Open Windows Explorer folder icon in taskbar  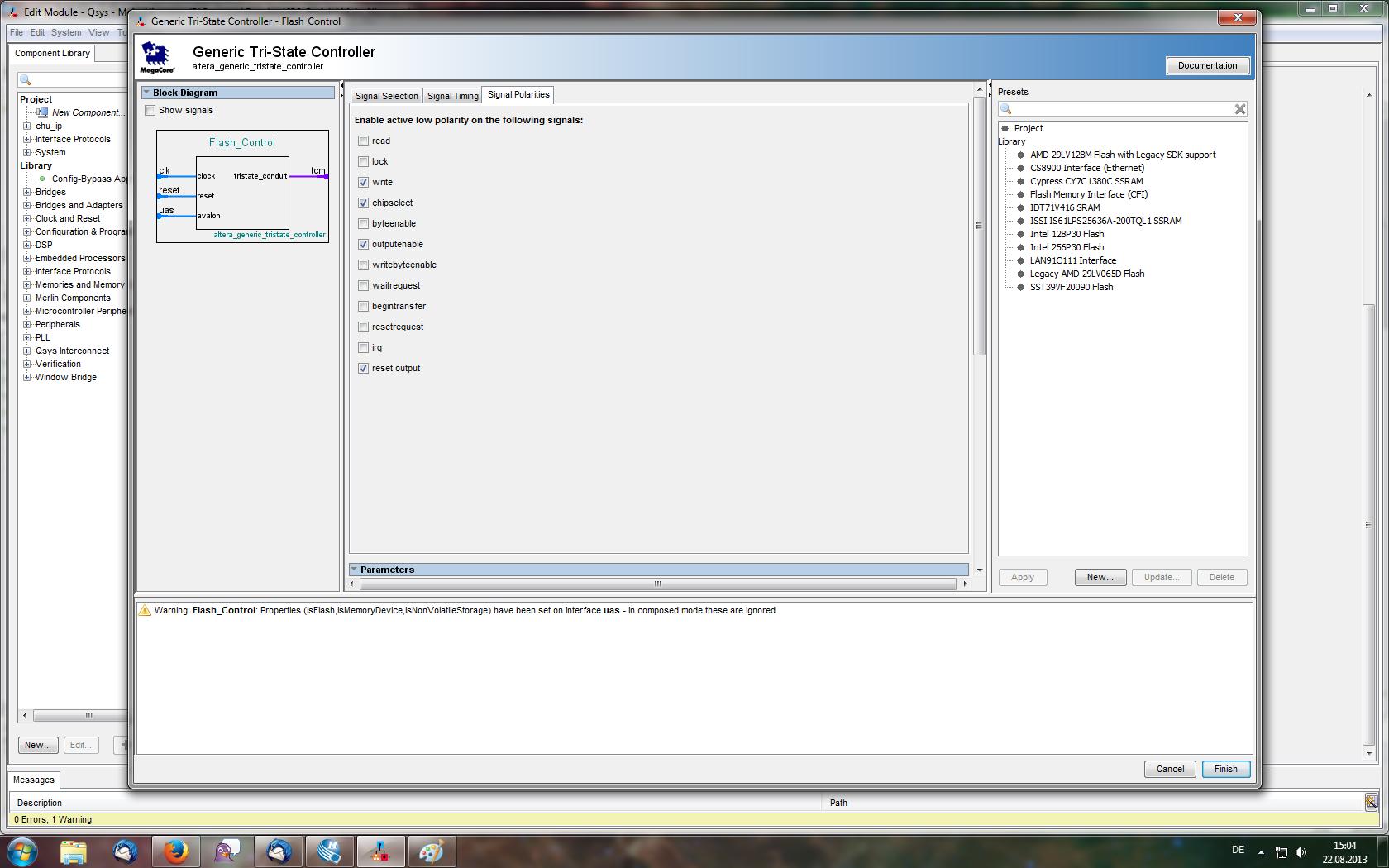pyautogui.click(x=74, y=851)
